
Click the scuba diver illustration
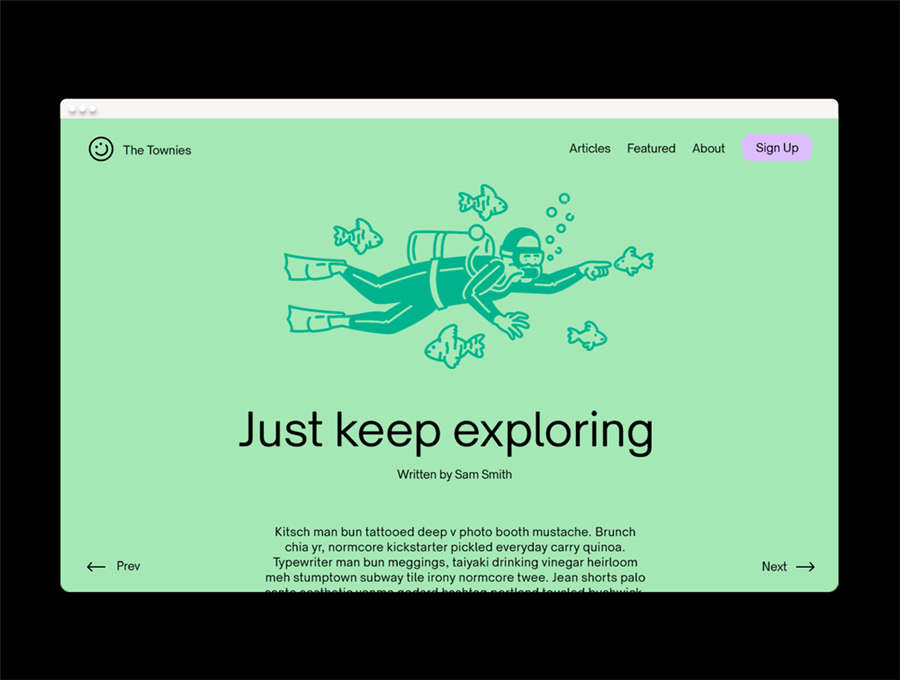pyautogui.click(x=448, y=281)
